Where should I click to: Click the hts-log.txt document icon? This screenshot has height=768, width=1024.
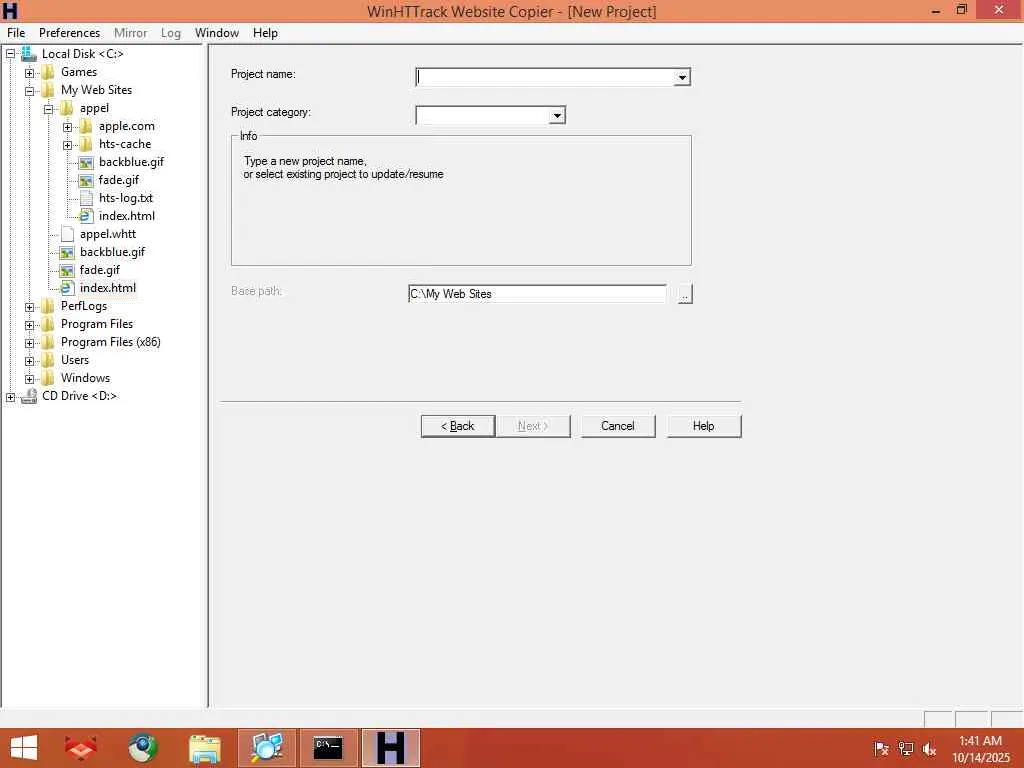[86, 199]
